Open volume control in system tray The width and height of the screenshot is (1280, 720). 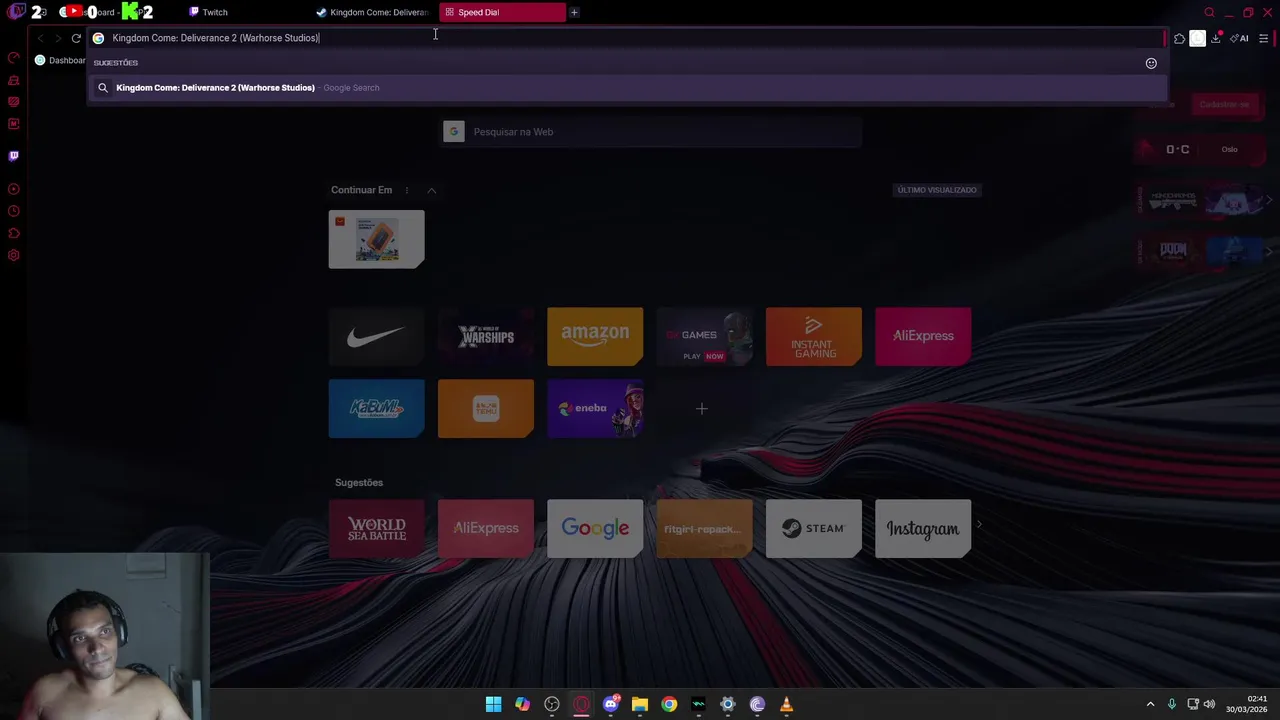click(1209, 704)
